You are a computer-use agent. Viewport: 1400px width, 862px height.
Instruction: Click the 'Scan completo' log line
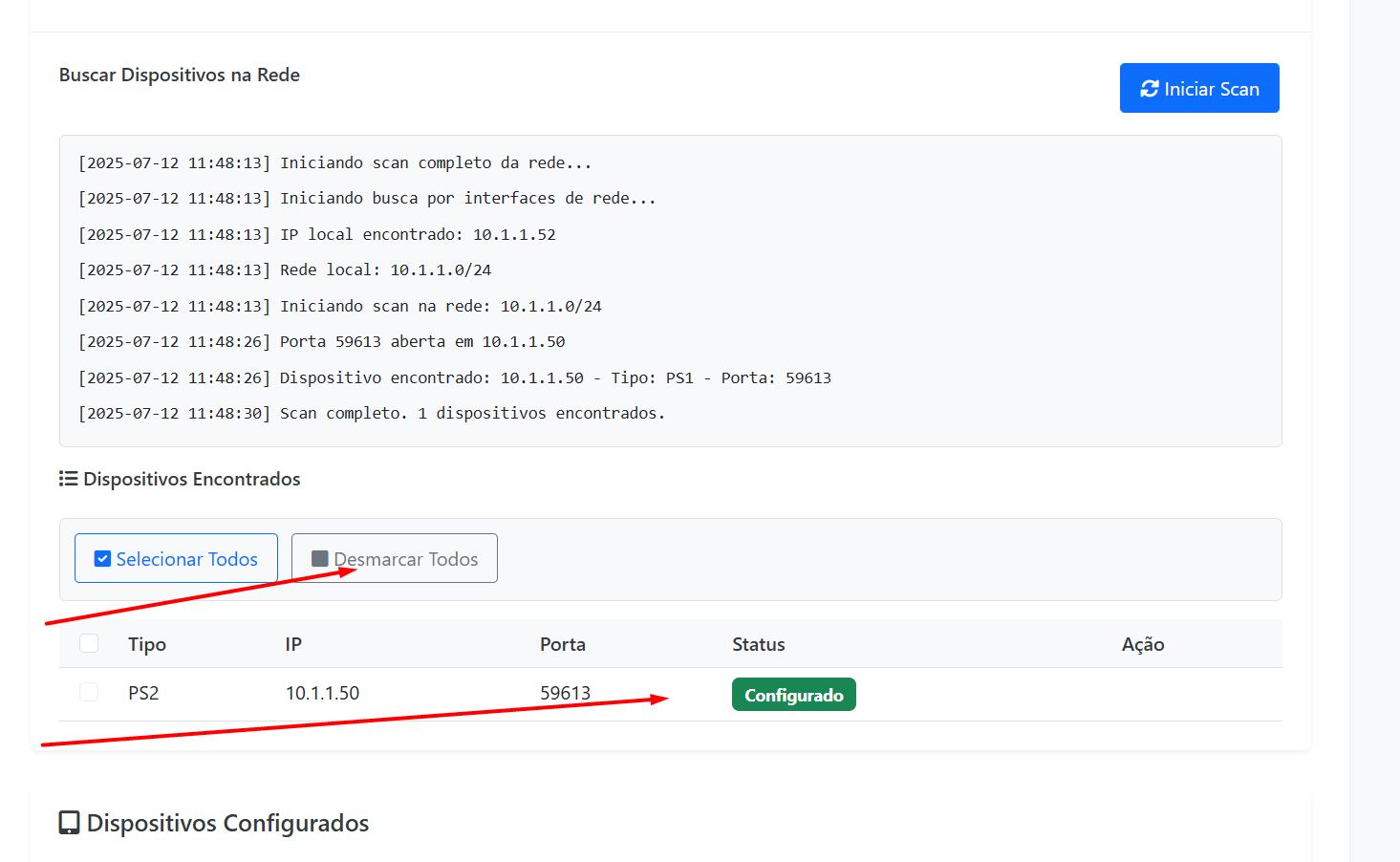pyautogui.click(x=372, y=414)
